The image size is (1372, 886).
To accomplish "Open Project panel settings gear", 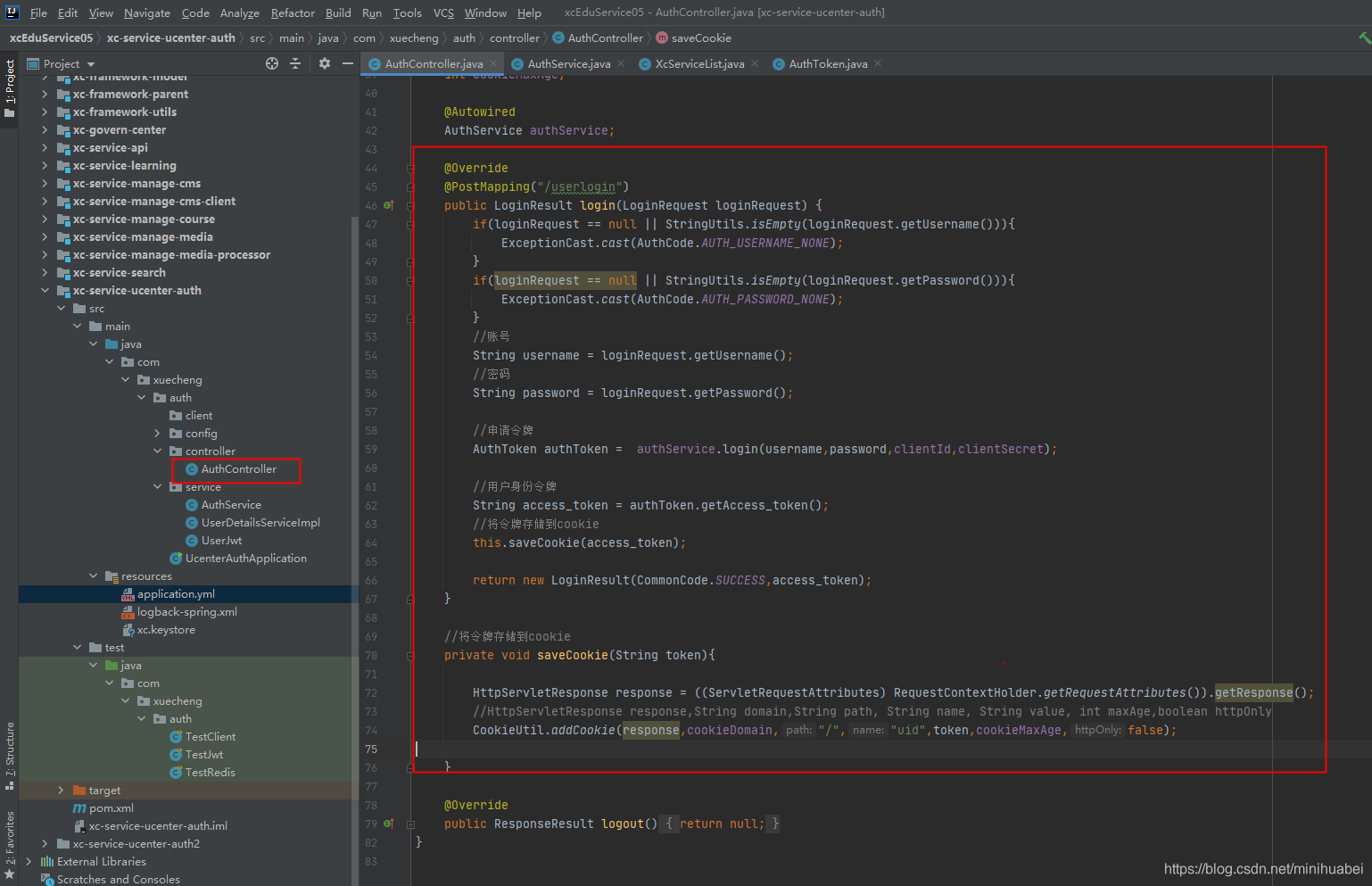I will pos(324,63).
